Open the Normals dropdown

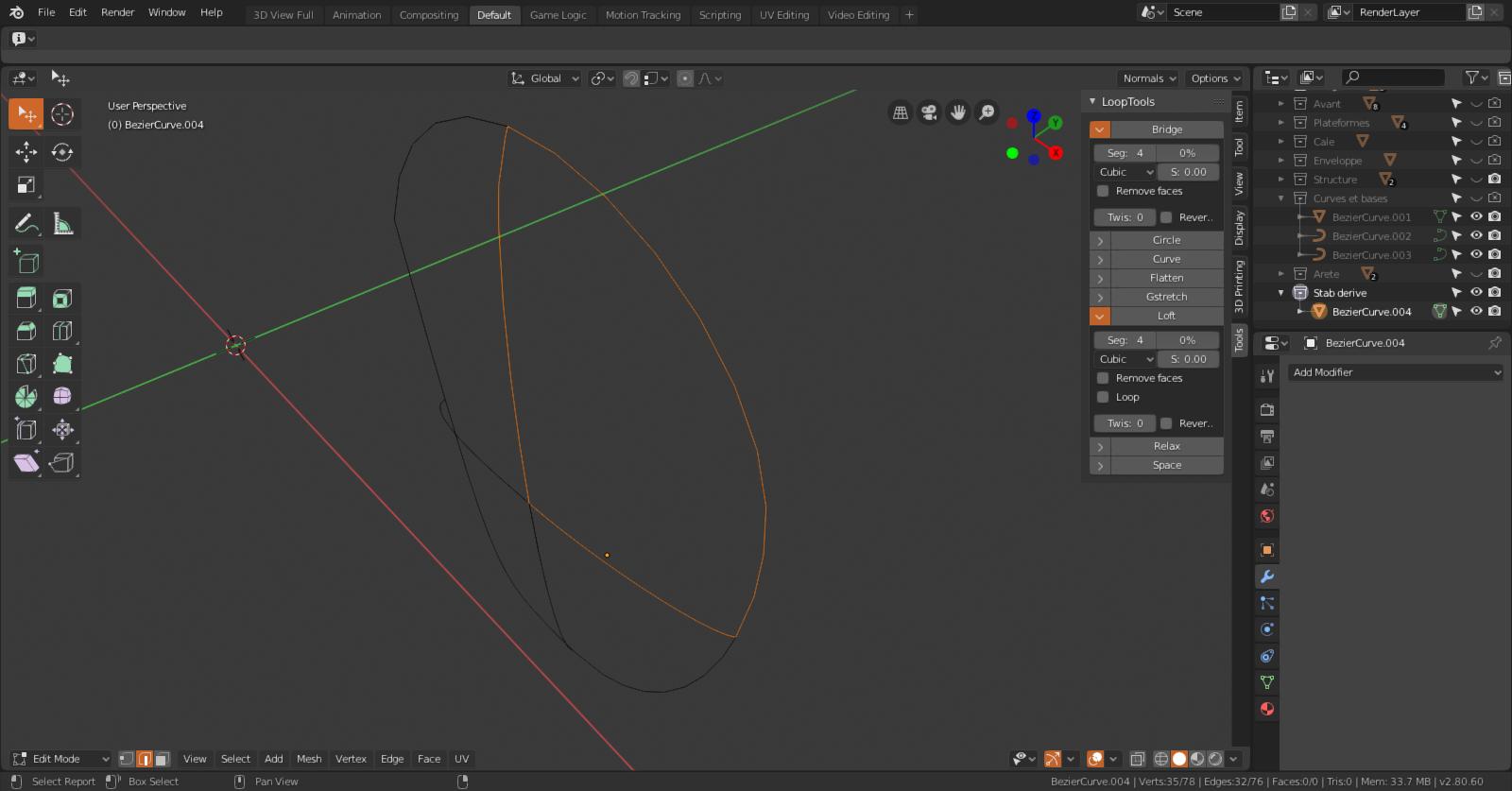(1148, 78)
